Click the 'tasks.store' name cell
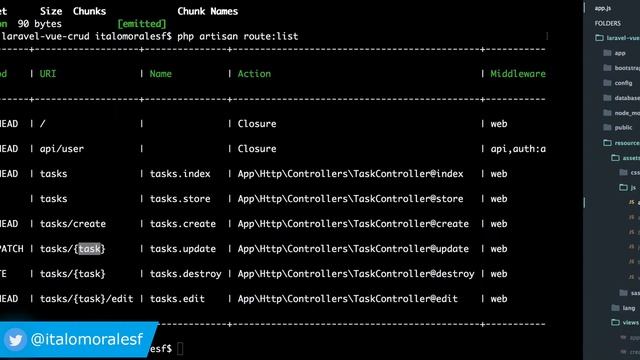 [x=180, y=199]
